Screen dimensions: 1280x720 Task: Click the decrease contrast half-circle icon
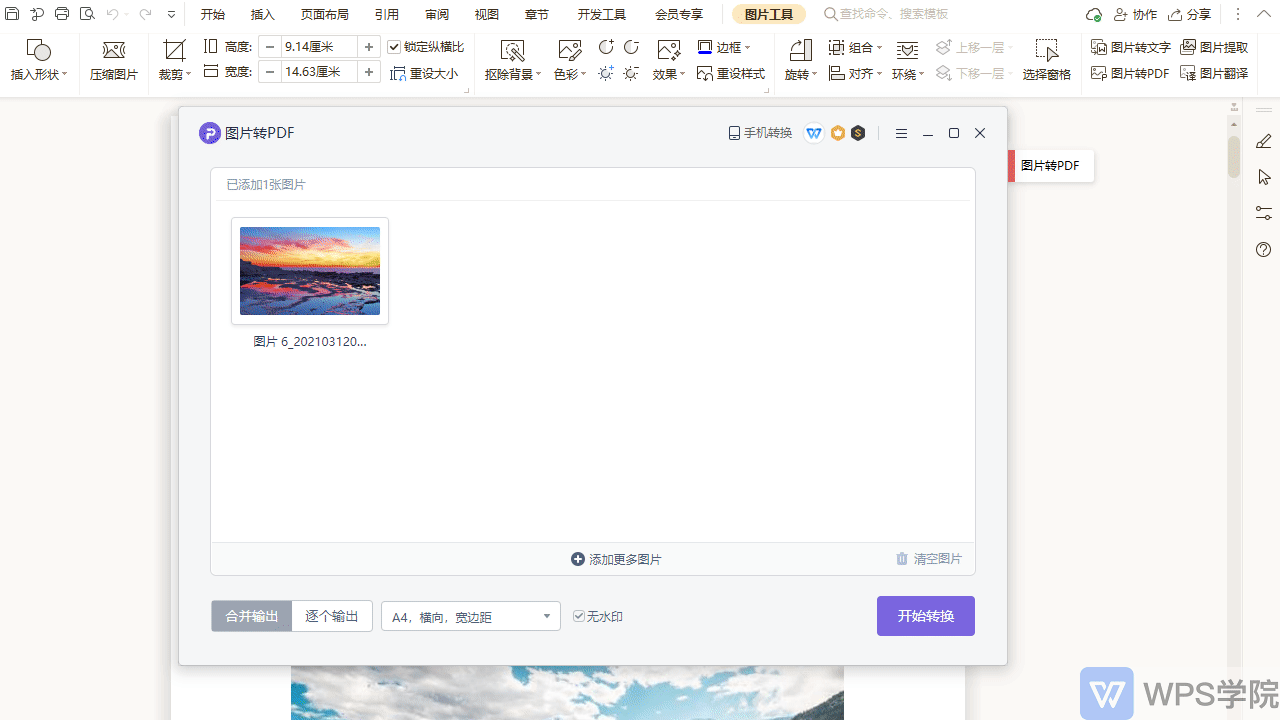click(631, 47)
